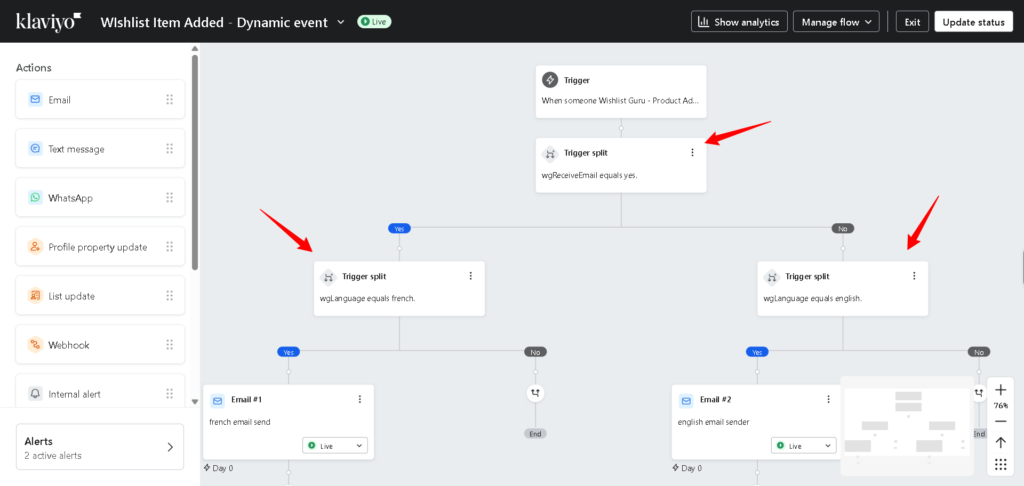
Task: Expand the flow name dropdown chevron
Action: (x=342, y=21)
